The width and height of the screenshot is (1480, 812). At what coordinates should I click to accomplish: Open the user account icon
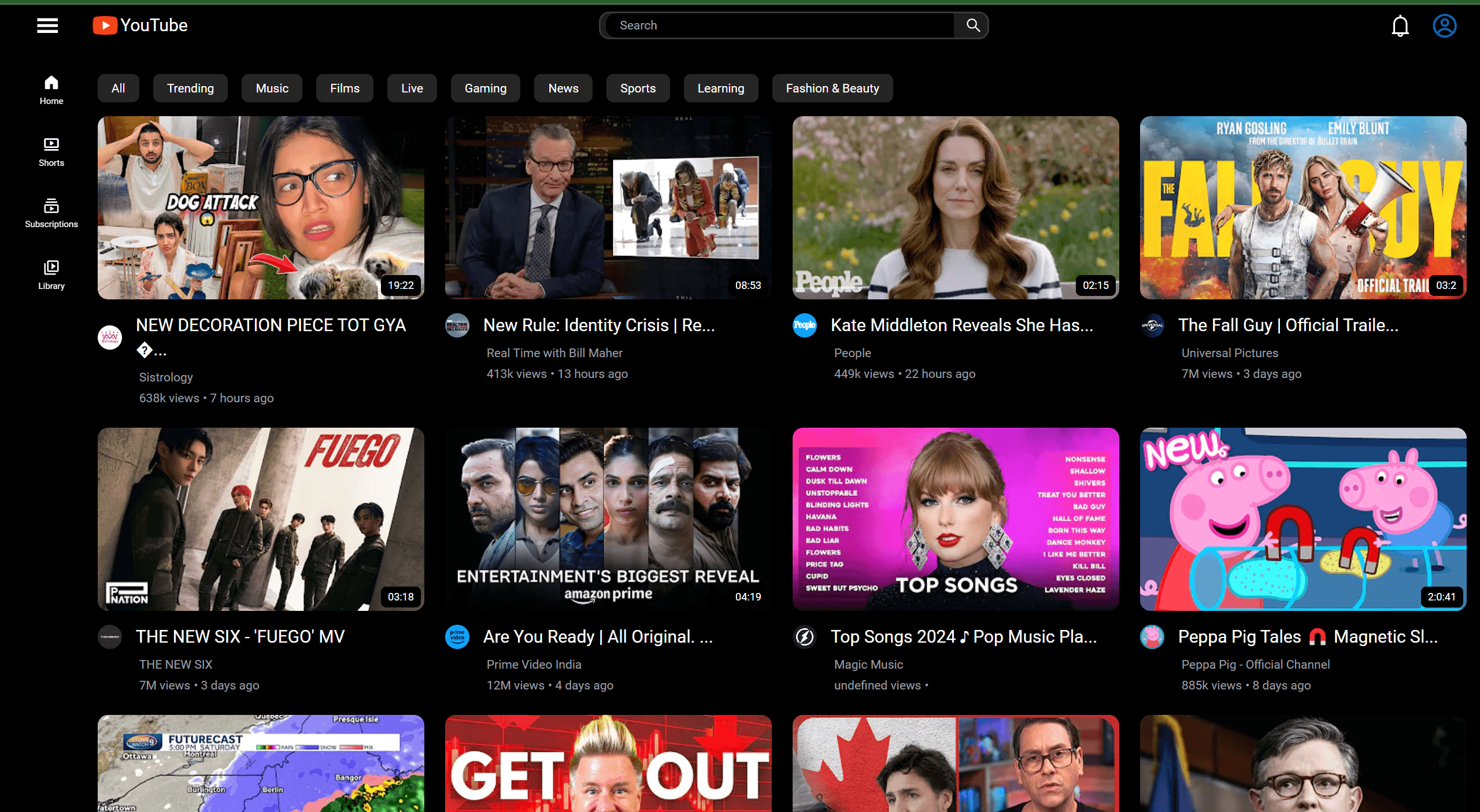[1444, 26]
